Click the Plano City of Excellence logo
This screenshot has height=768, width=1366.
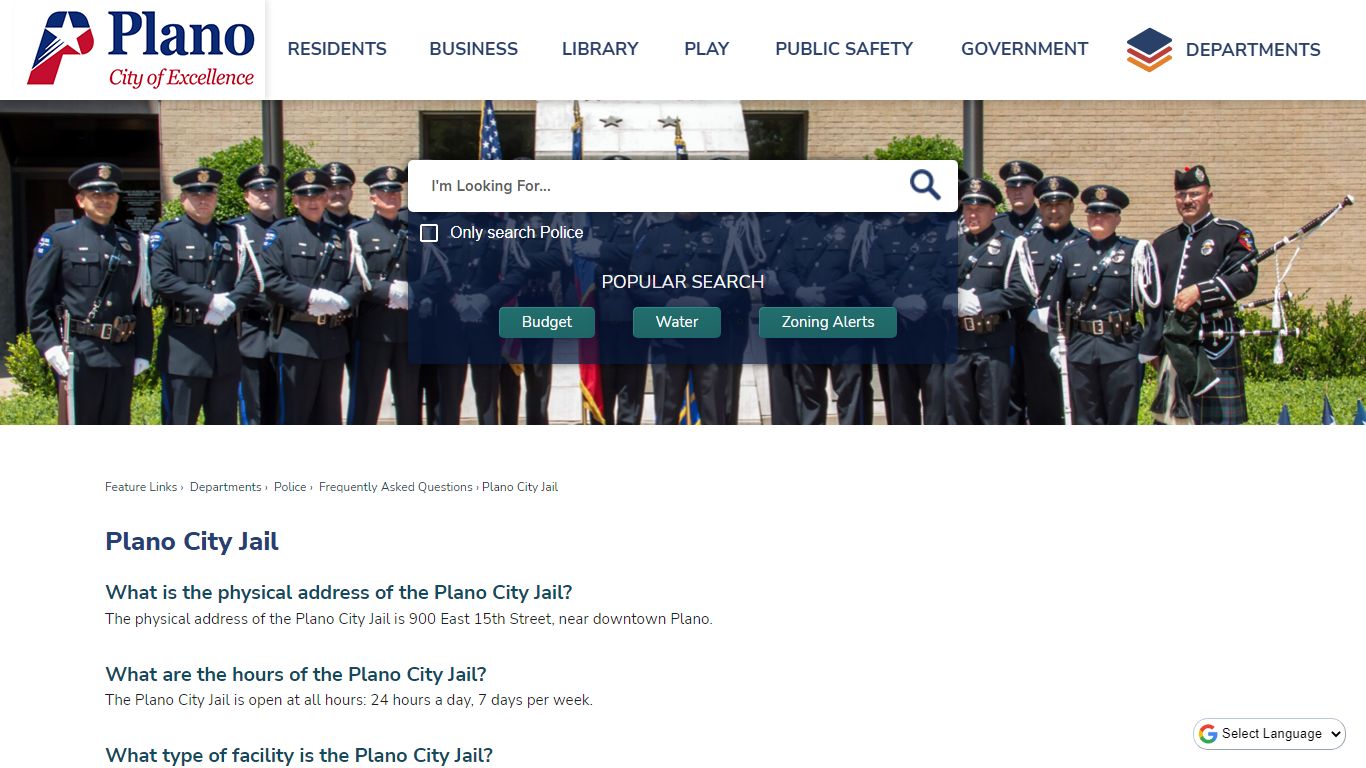point(141,49)
